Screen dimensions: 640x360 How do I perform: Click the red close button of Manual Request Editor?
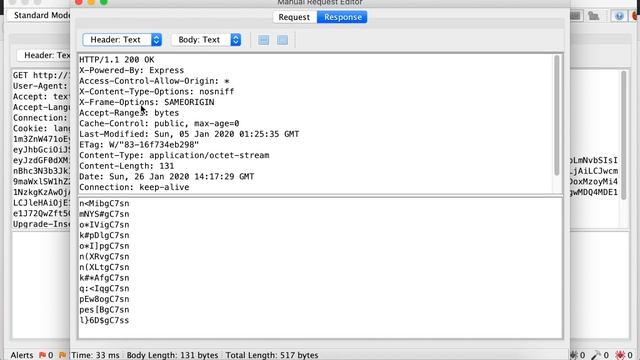pyautogui.click(x=79, y=2)
